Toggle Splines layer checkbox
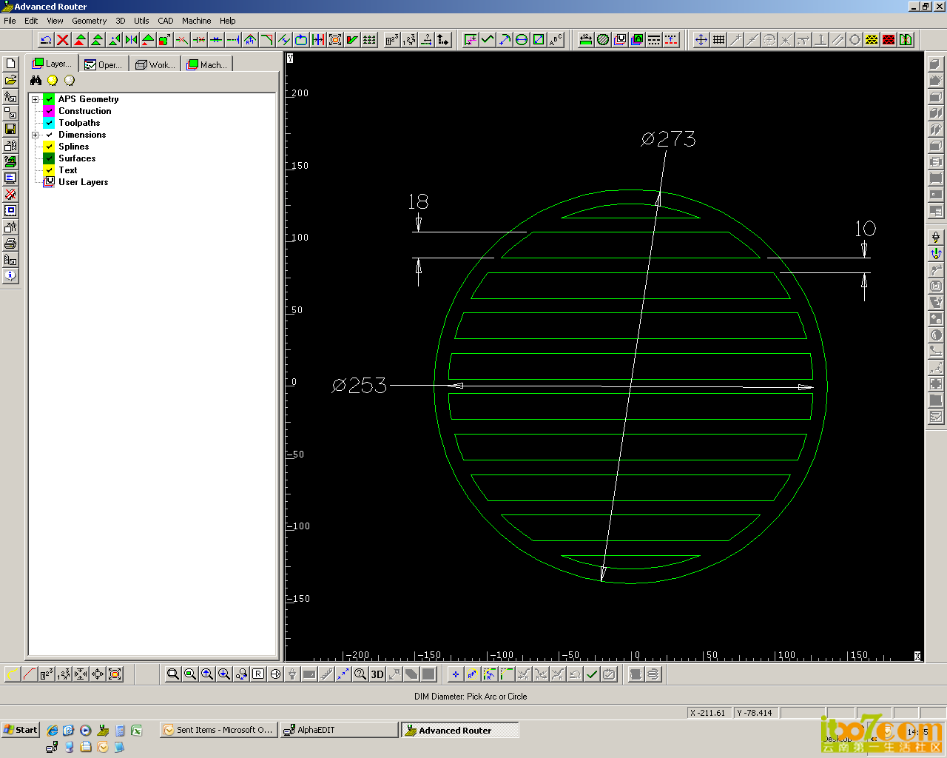Screen dimensions: 947x758 point(49,147)
